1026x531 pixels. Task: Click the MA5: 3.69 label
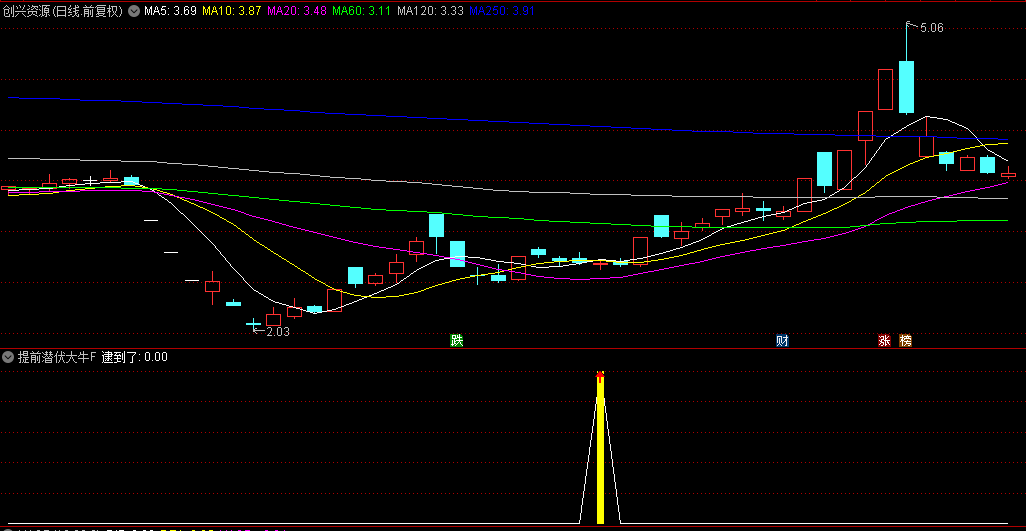pos(170,11)
